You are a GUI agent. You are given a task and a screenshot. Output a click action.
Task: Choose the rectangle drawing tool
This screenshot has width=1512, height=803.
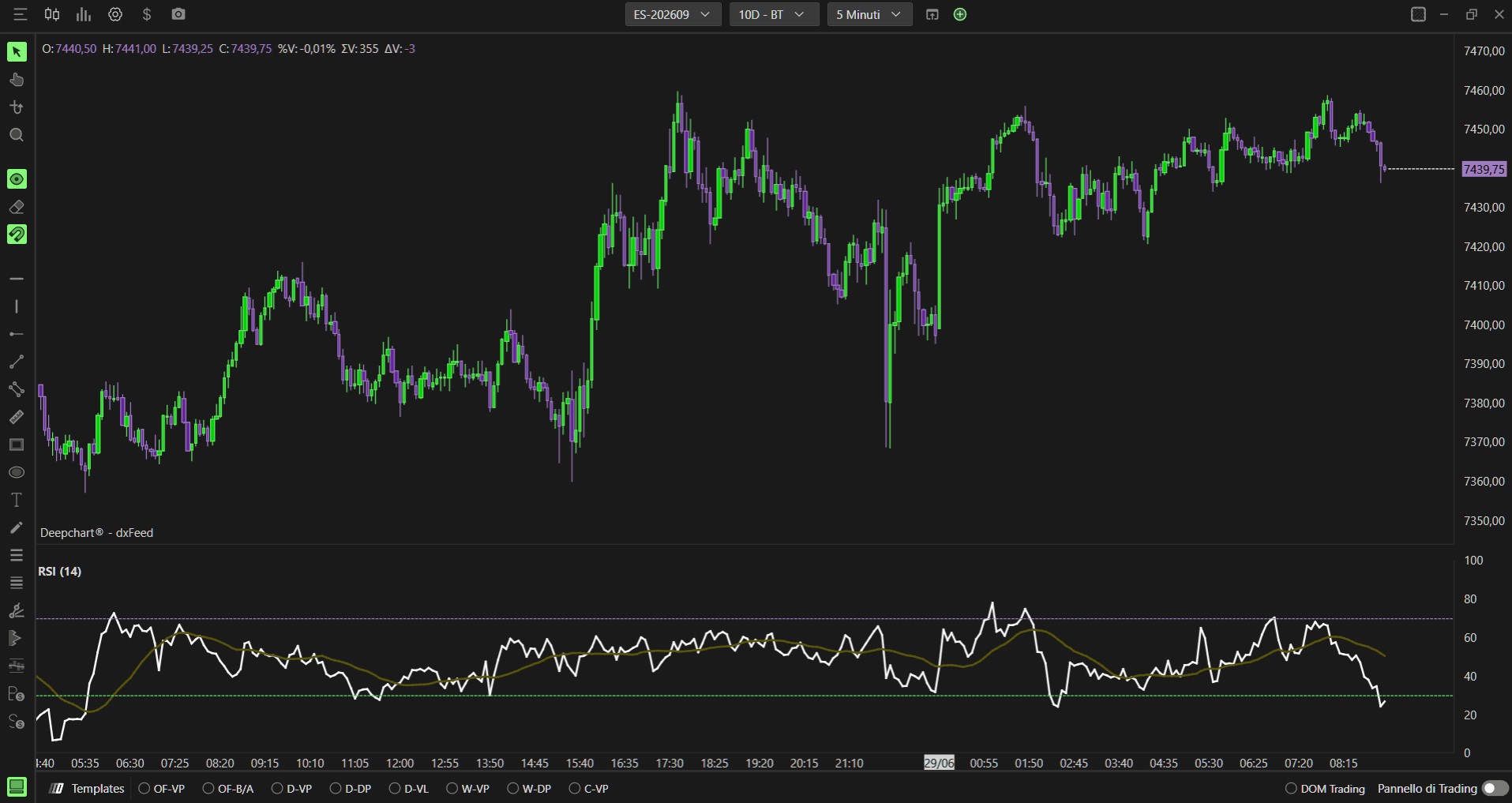pos(17,445)
